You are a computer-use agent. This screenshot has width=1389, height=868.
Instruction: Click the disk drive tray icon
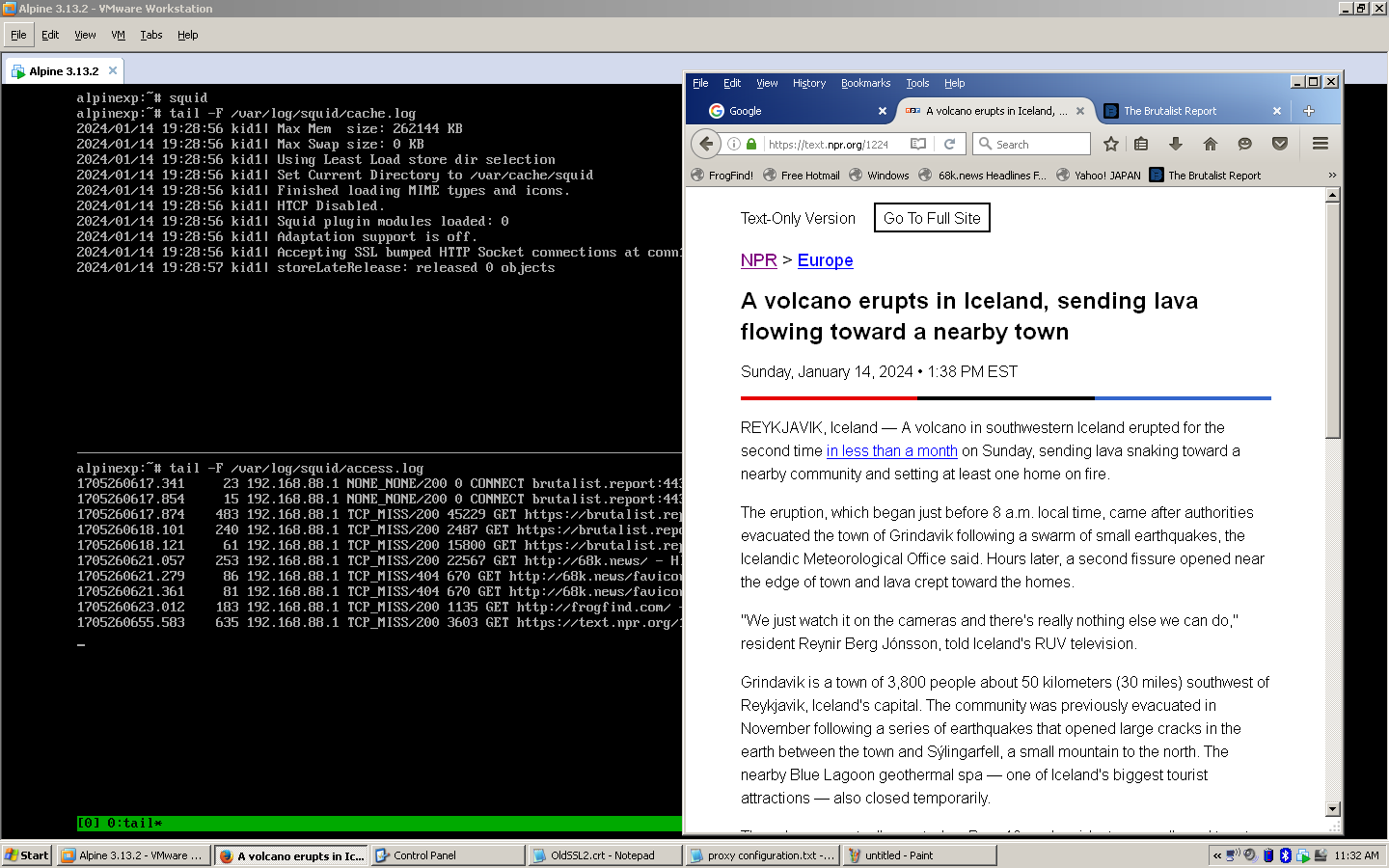point(1321,854)
